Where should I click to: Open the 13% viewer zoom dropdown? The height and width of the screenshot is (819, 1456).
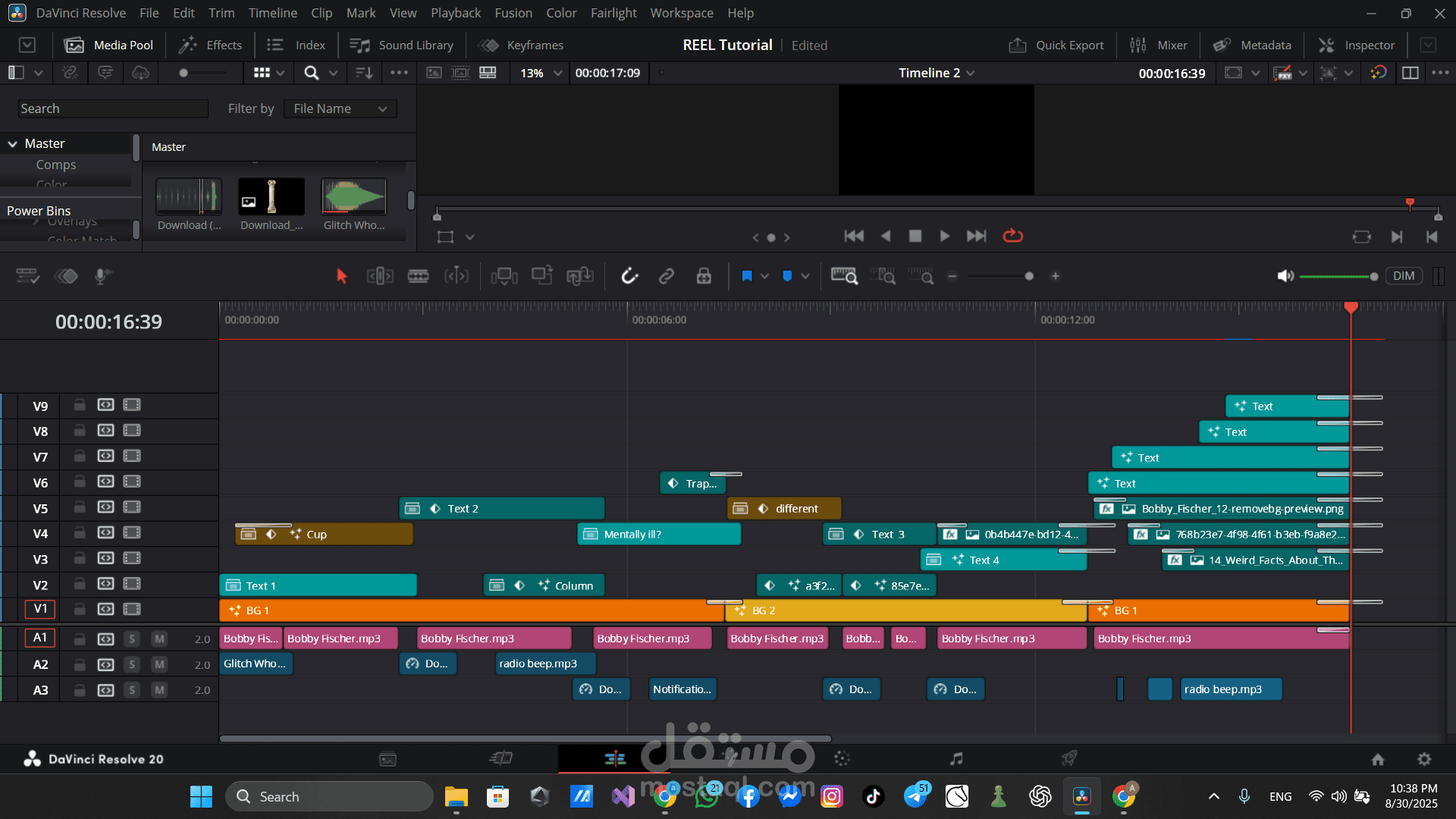click(539, 73)
